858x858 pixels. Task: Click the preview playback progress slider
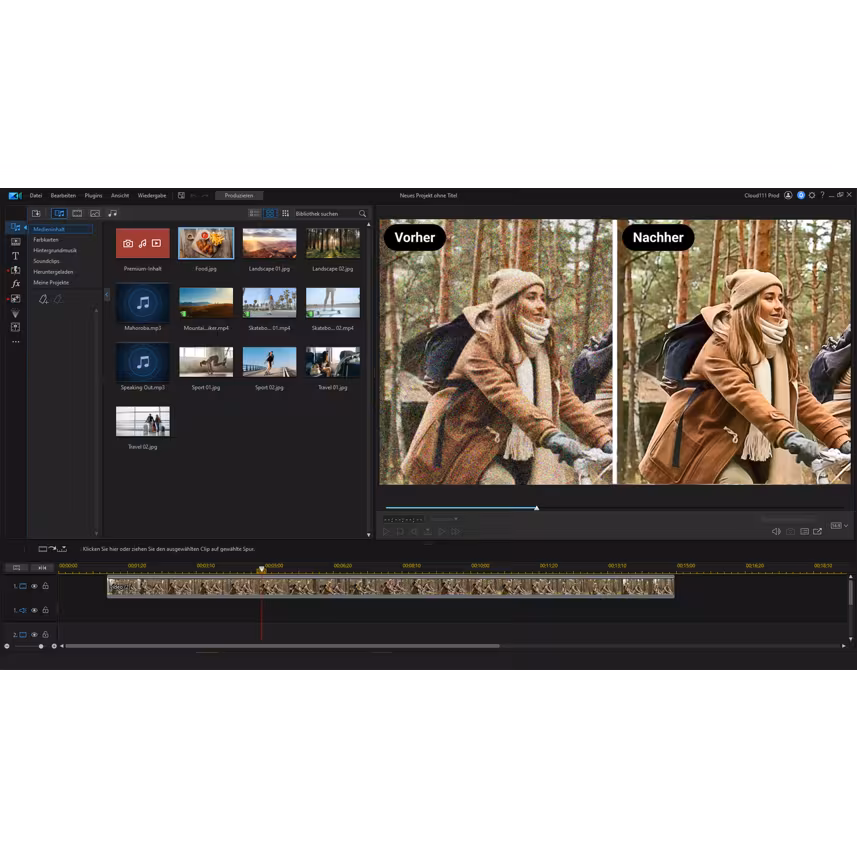coord(536,508)
